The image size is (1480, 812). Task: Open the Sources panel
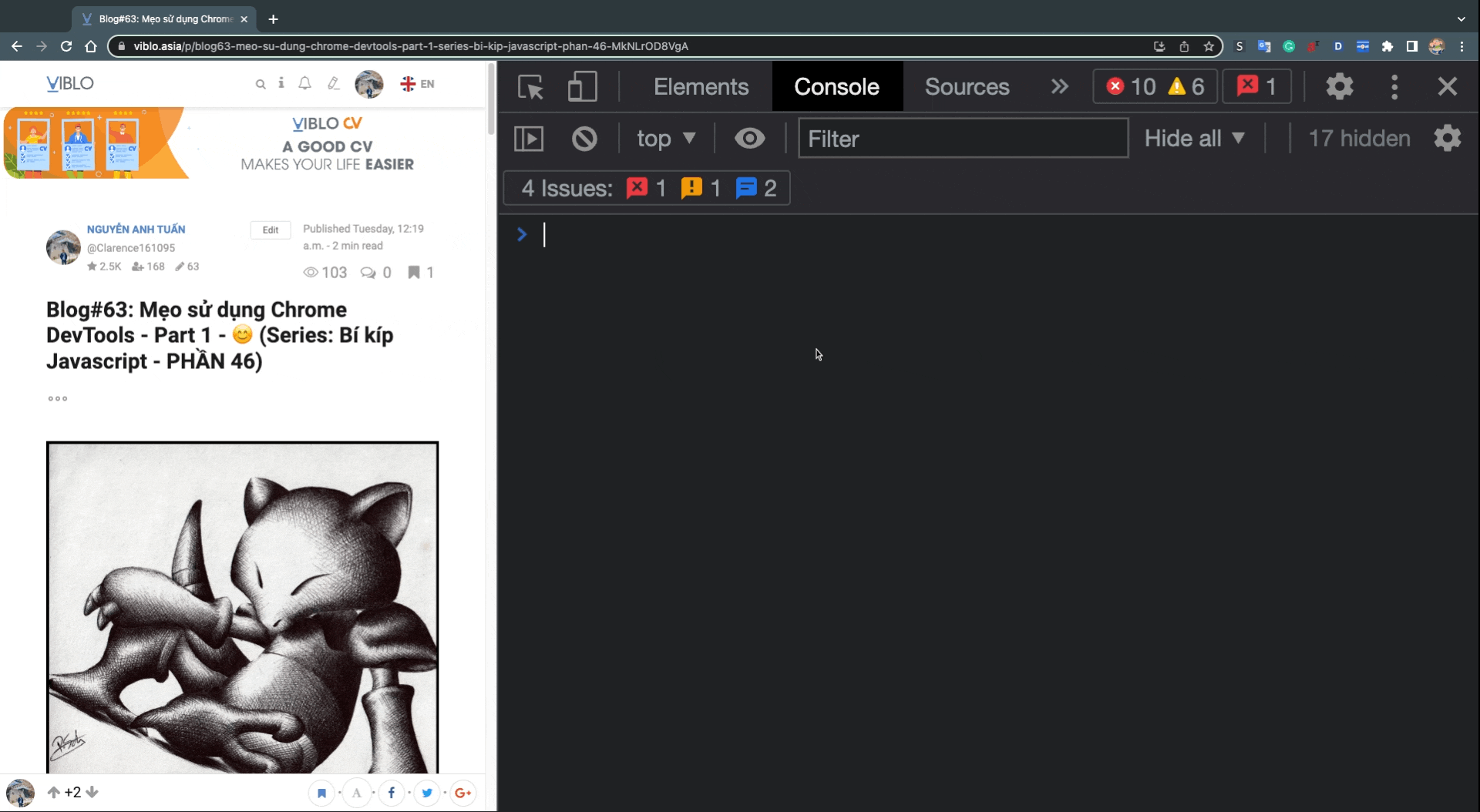tap(967, 86)
